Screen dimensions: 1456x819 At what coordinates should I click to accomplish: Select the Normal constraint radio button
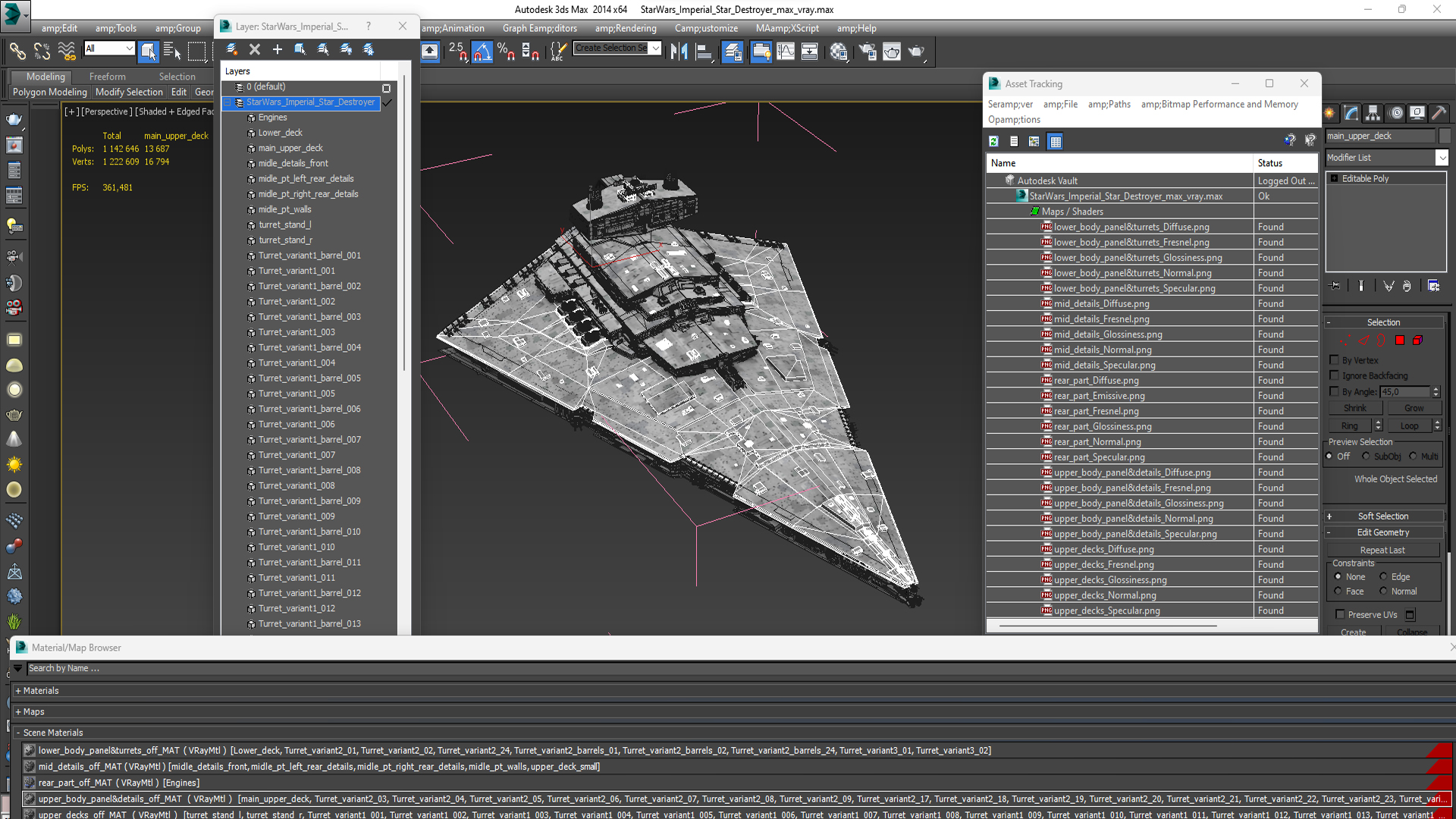click(x=1383, y=591)
